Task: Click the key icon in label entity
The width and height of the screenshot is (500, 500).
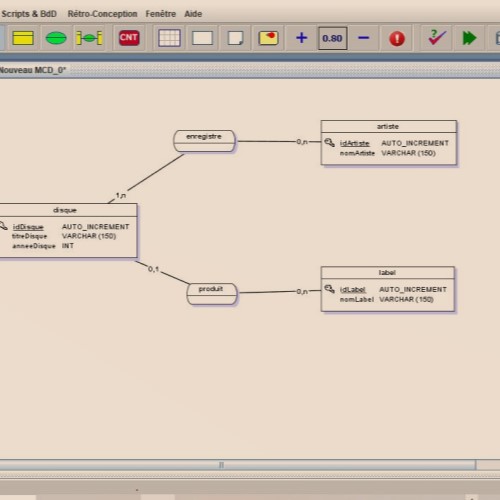Action: [329, 289]
